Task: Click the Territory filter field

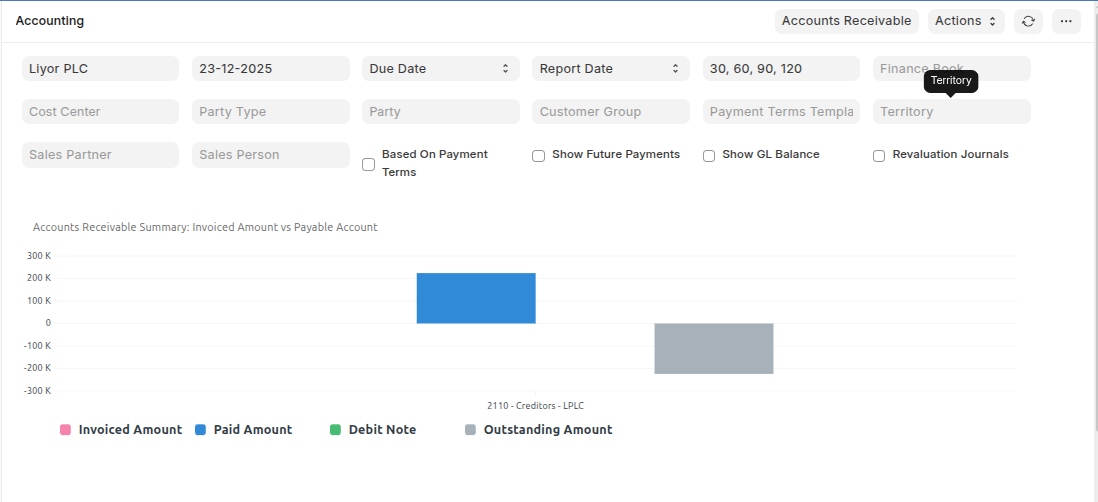Action: tap(951, 112)
